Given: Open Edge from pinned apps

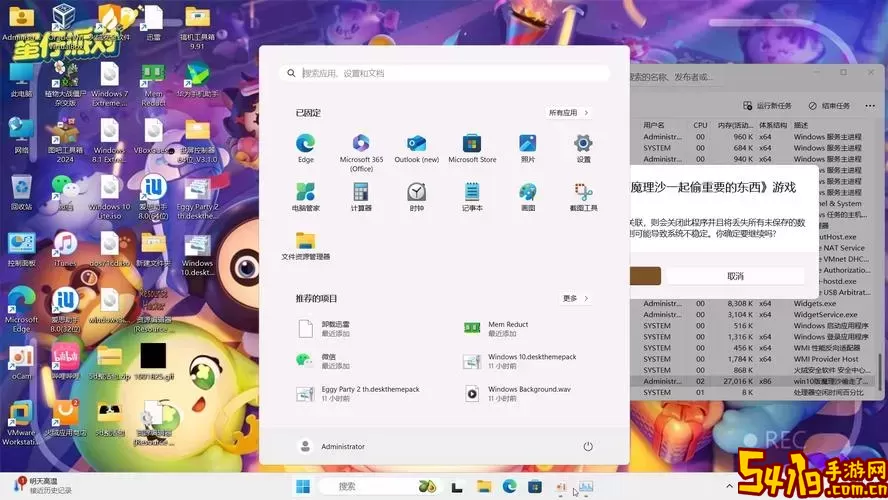Looking at the screenshot, I should [305, 148].
